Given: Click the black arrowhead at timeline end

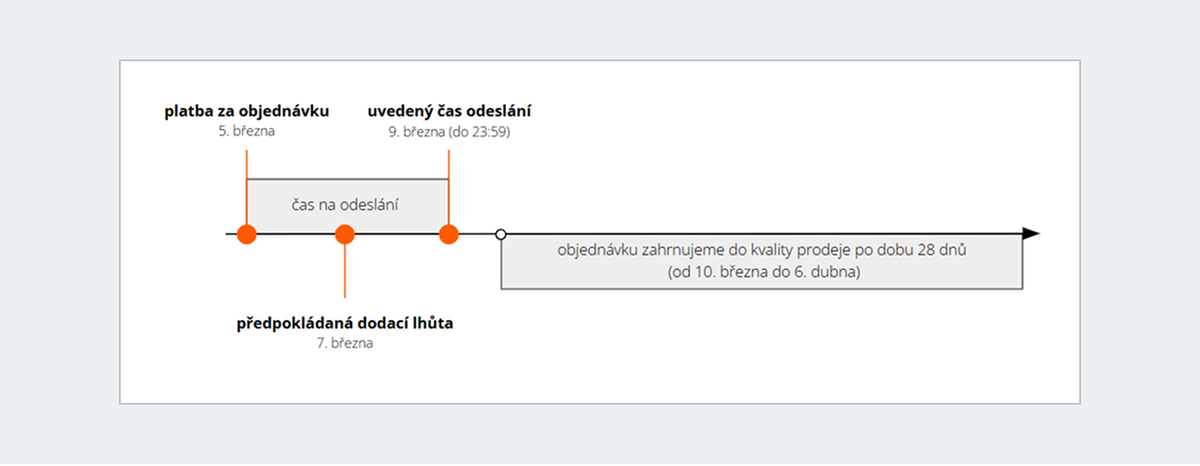Looking at the screenshot, I should click(1031, 234).
